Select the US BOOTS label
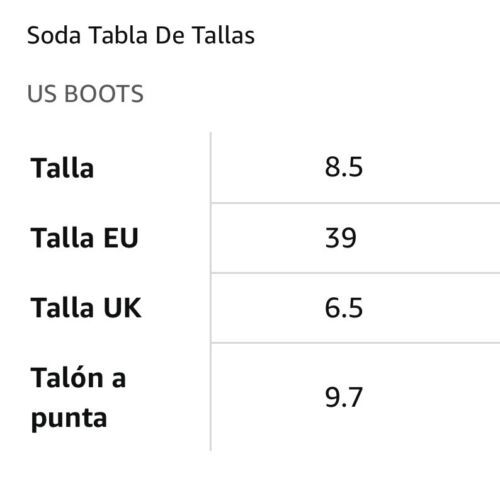Screen dimensions: 500x488 point(85,94)
